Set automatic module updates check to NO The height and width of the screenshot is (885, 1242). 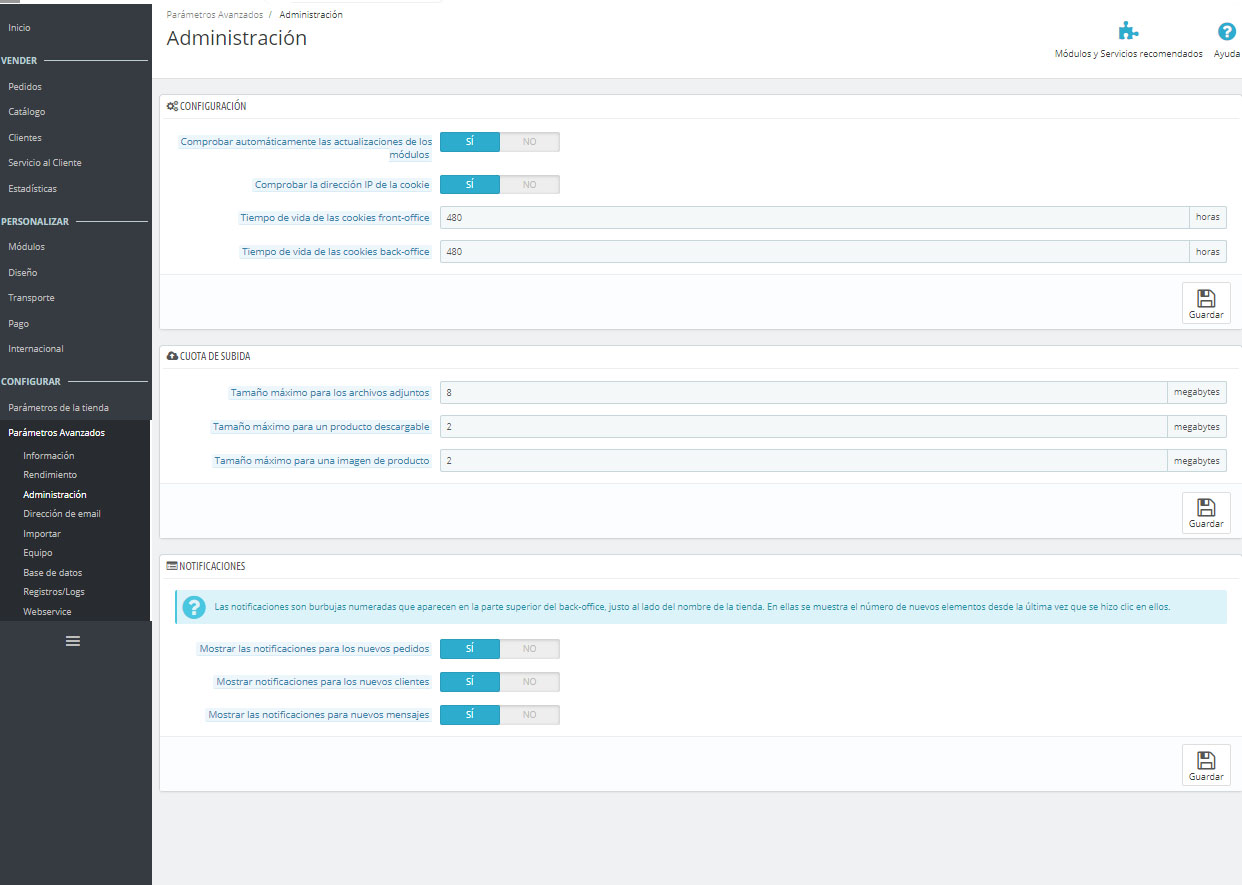[x=530, y=142]
